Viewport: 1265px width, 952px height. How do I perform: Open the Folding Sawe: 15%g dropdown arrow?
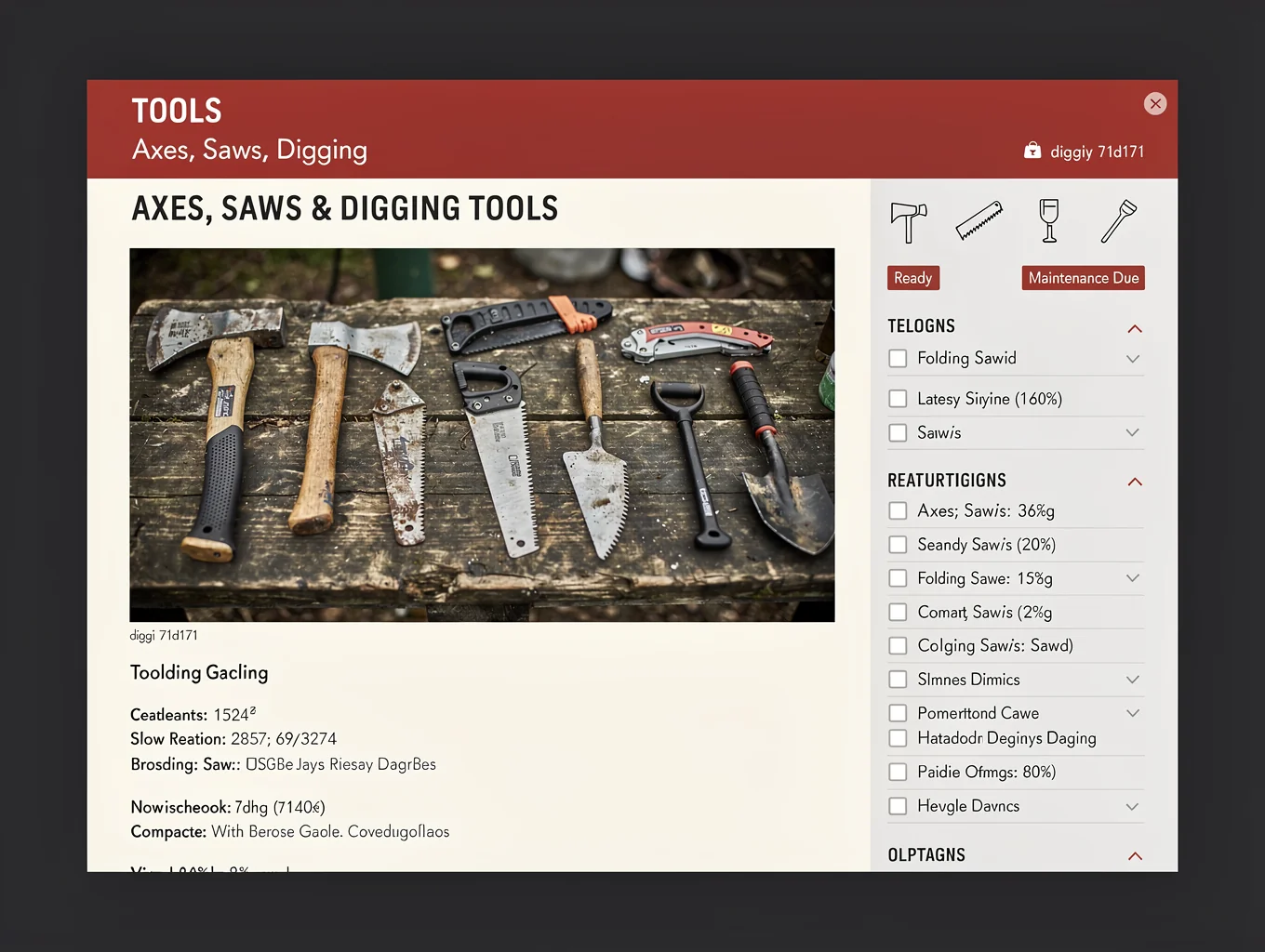coord(1133,578)
